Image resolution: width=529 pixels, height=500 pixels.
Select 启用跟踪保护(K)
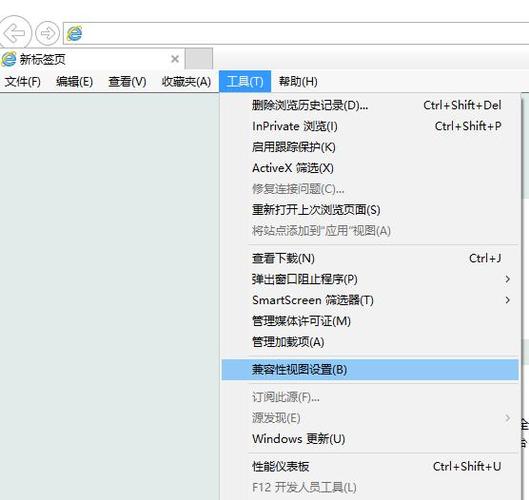click(370, 147)
